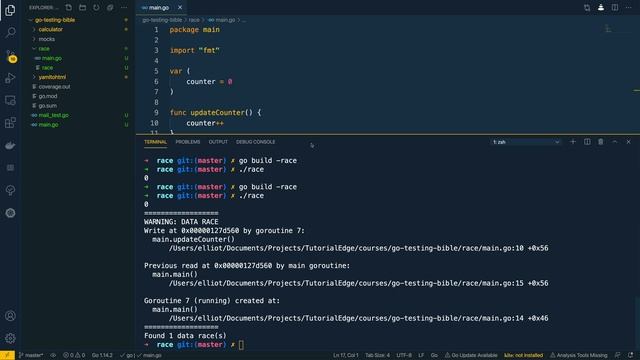Switch to the TERMINAL panel tab

pos(155,142)
